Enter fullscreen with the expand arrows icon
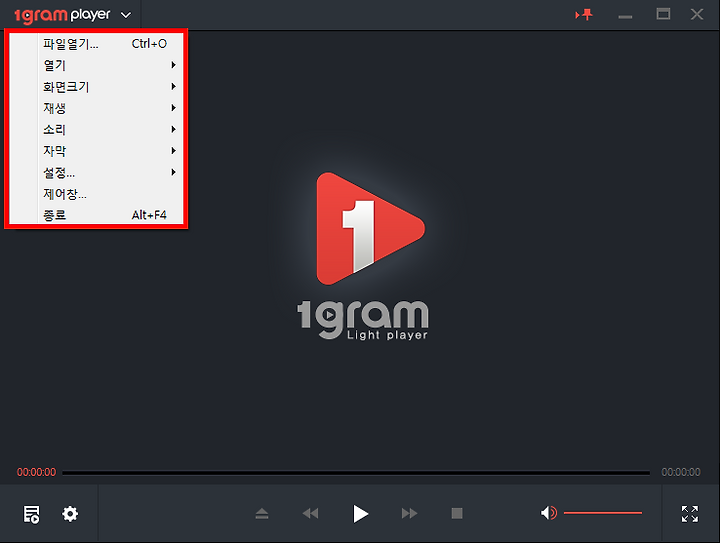 690,514
